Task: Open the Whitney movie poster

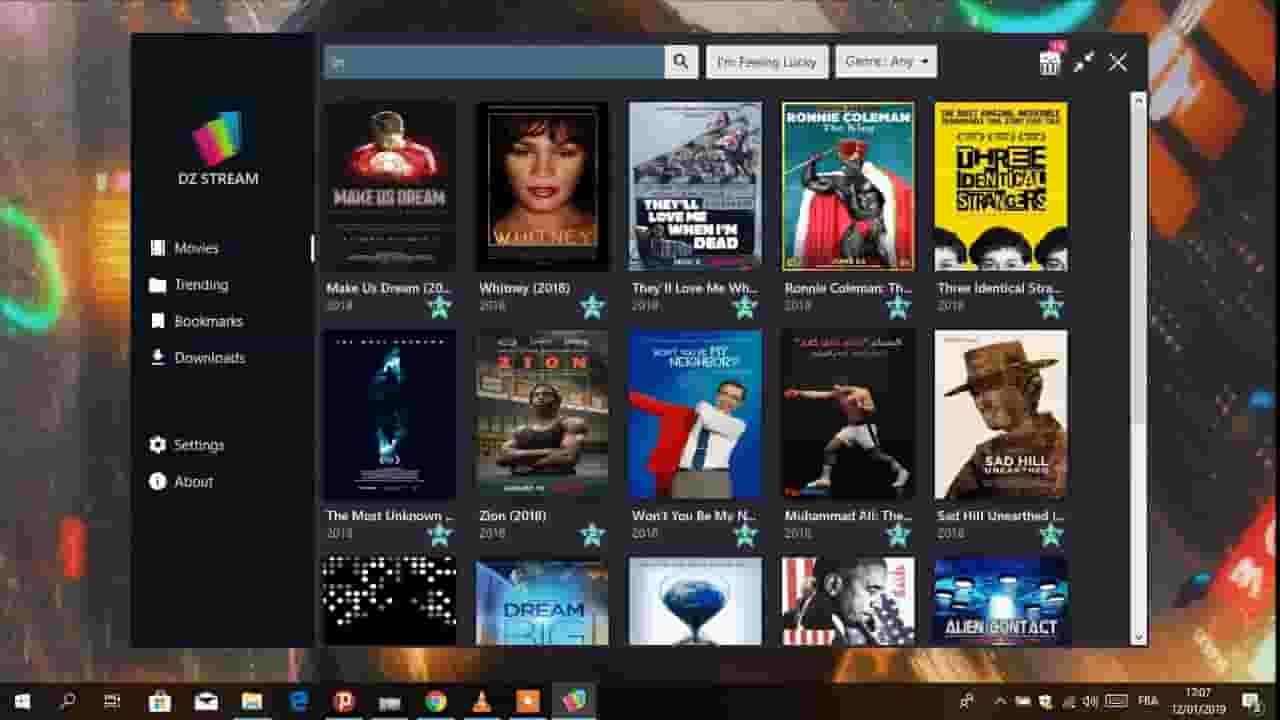Action: [542, 186]
